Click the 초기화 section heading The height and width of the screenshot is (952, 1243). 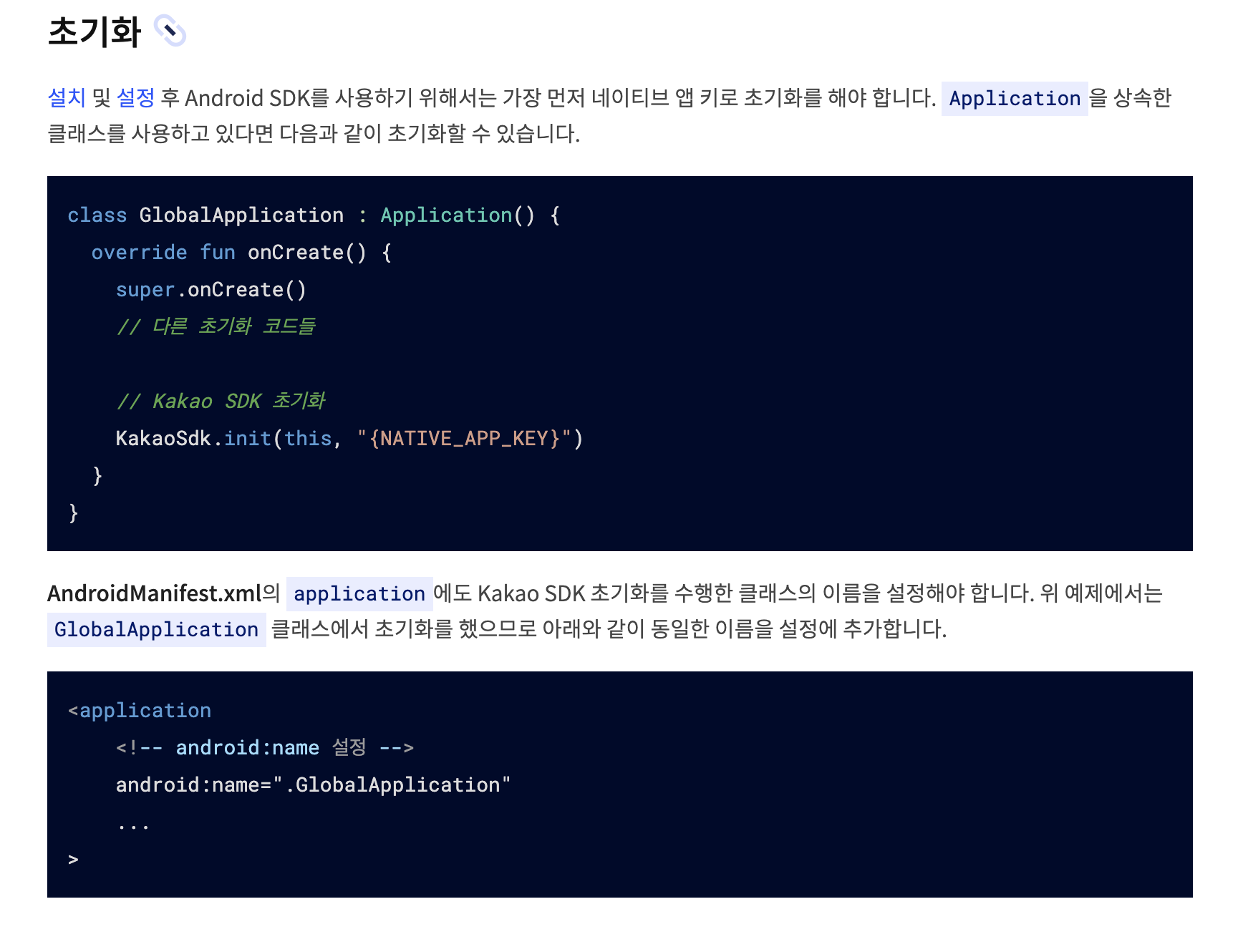95,31
